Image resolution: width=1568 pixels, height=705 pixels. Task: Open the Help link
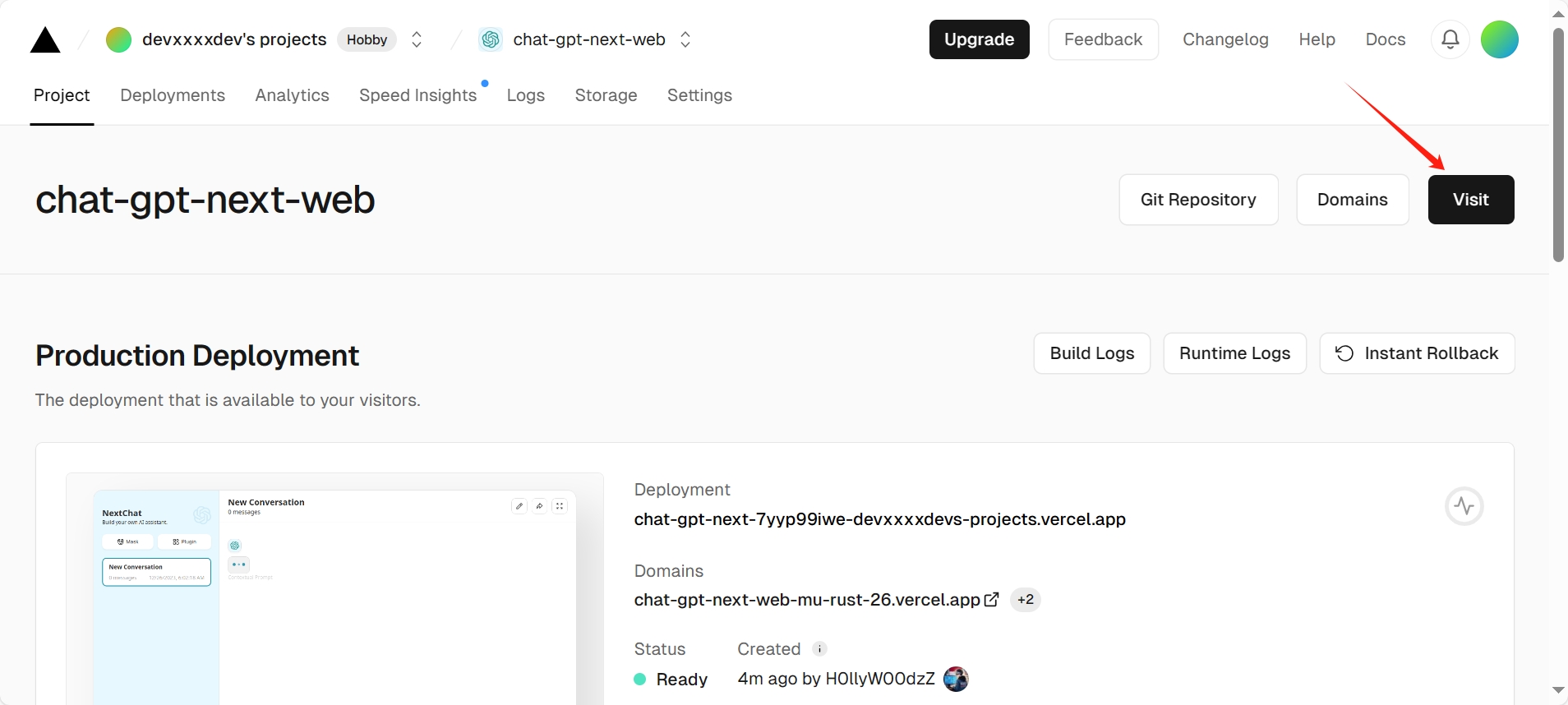click(x=1317, y=39)
